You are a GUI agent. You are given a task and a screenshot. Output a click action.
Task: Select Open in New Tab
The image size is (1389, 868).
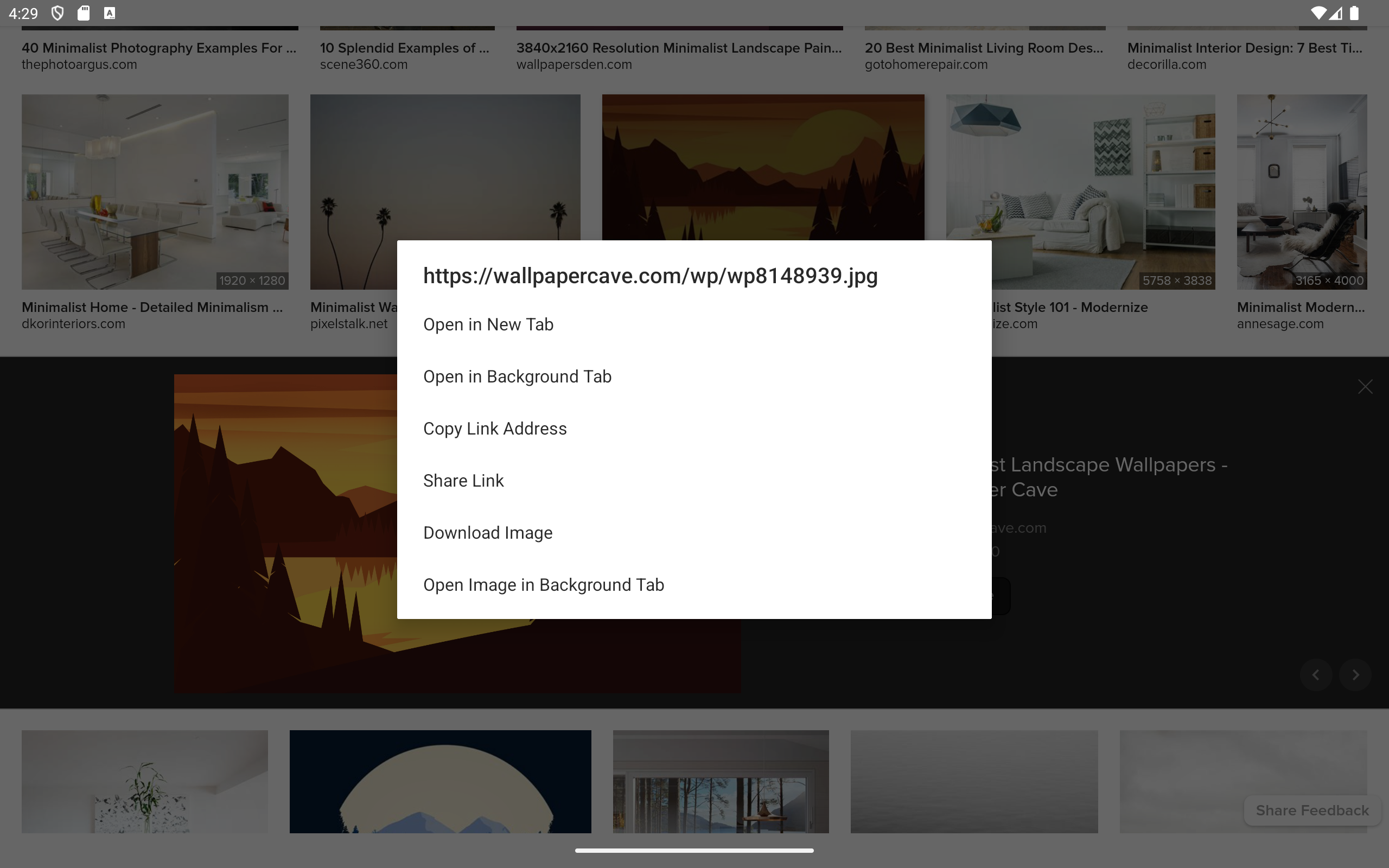pos(488,325)
